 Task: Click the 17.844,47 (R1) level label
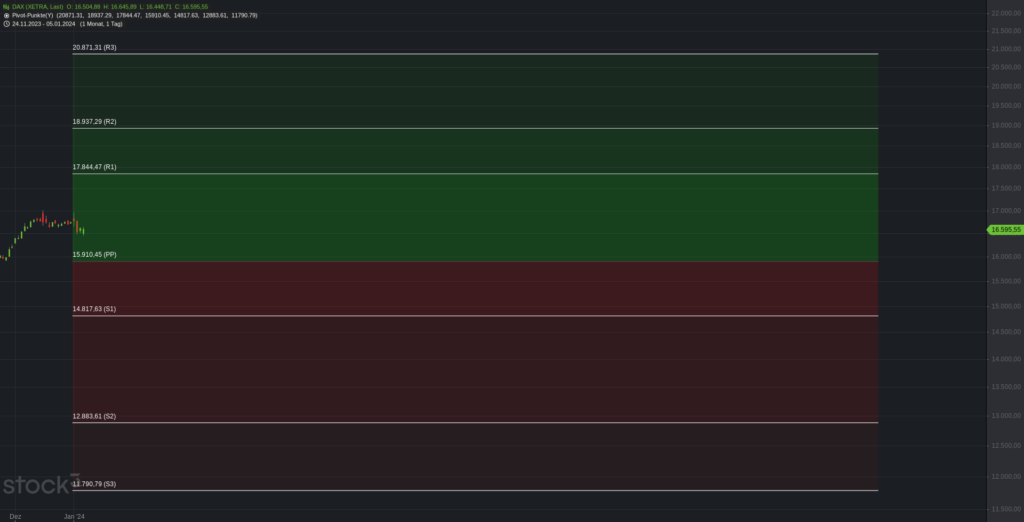95,167
